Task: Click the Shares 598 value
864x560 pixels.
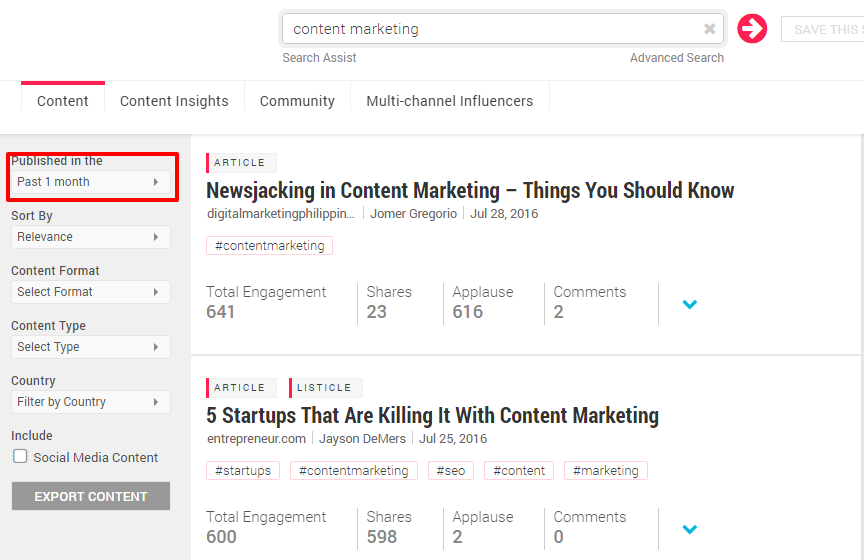Action: click(x=382, y=537)
